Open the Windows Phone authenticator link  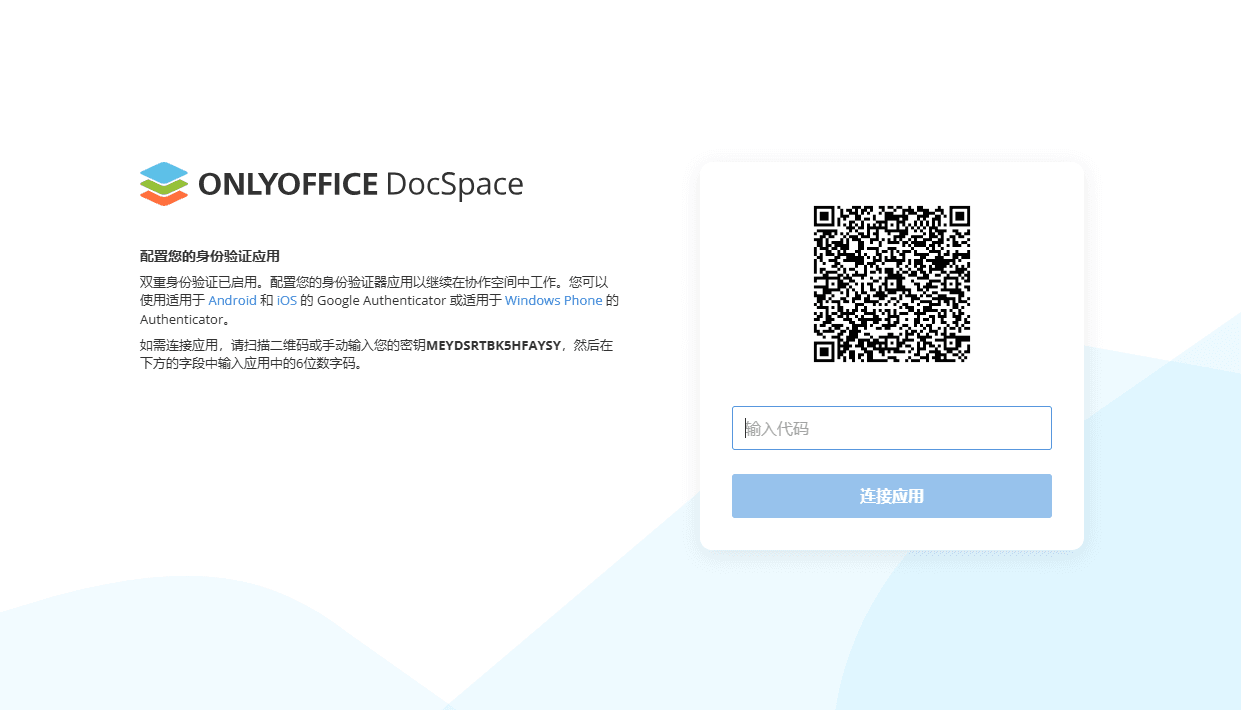point(554,300)
